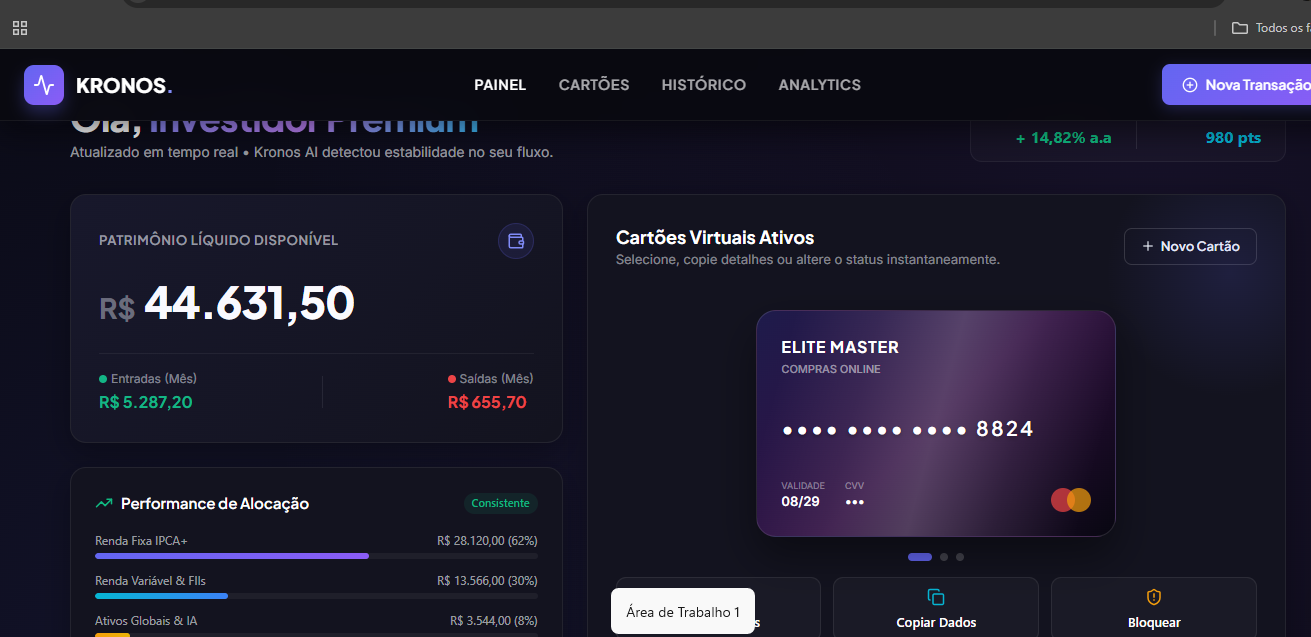The height and width of the screenshot is (637, 1311).
Task: Open the HISTÓRICO tab
Action: pos(704,85)
